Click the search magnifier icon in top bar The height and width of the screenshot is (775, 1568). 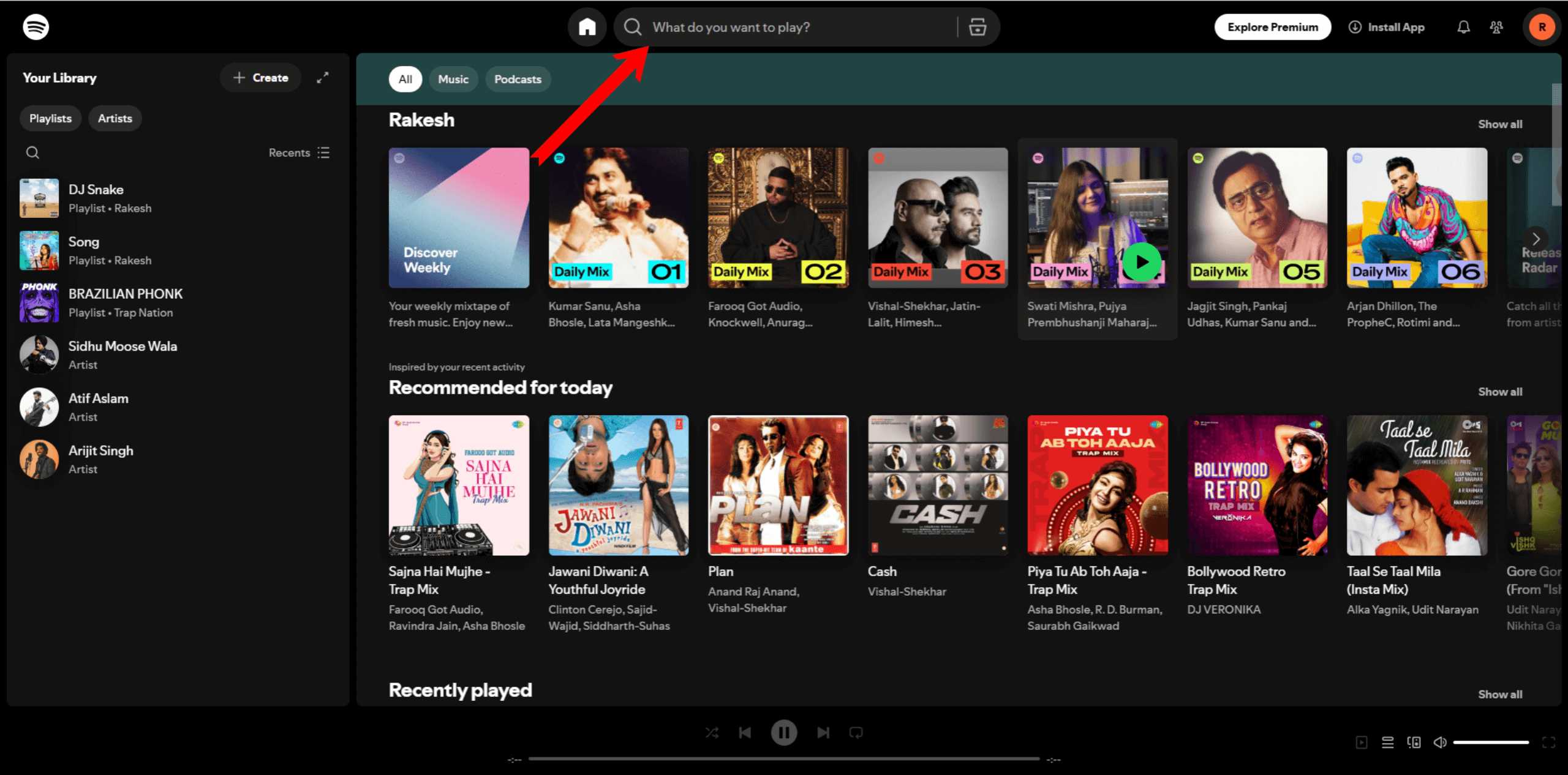[633, 27]
